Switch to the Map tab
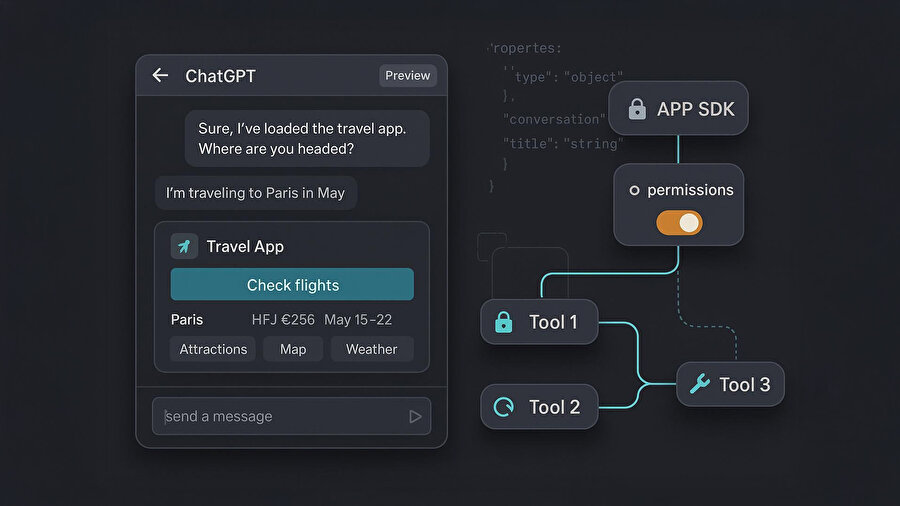 coord(293,349)
